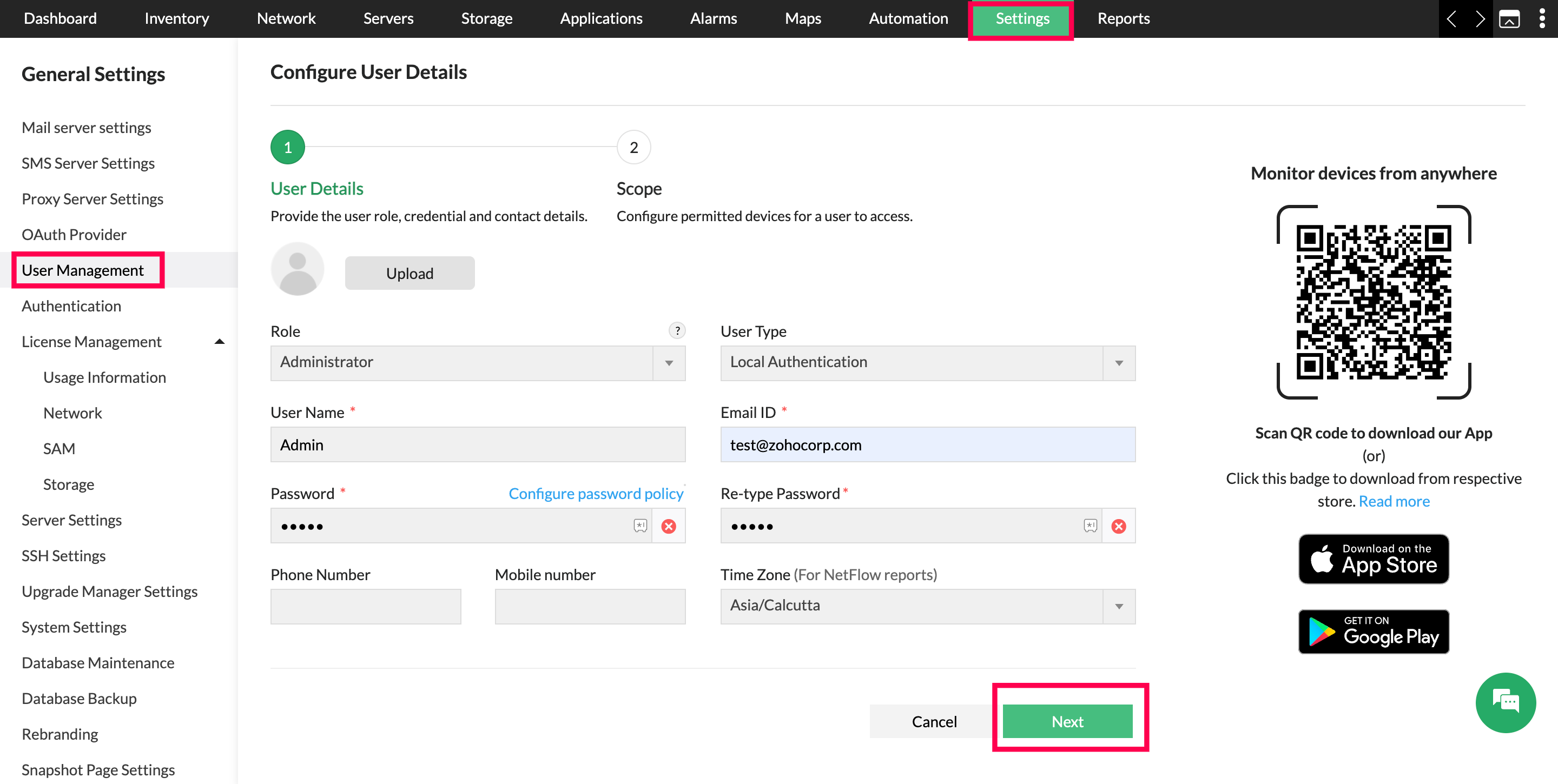Focus the Mobile number field
The width and height of the screenshot is (1558, 784).
(x=590, y=606)
